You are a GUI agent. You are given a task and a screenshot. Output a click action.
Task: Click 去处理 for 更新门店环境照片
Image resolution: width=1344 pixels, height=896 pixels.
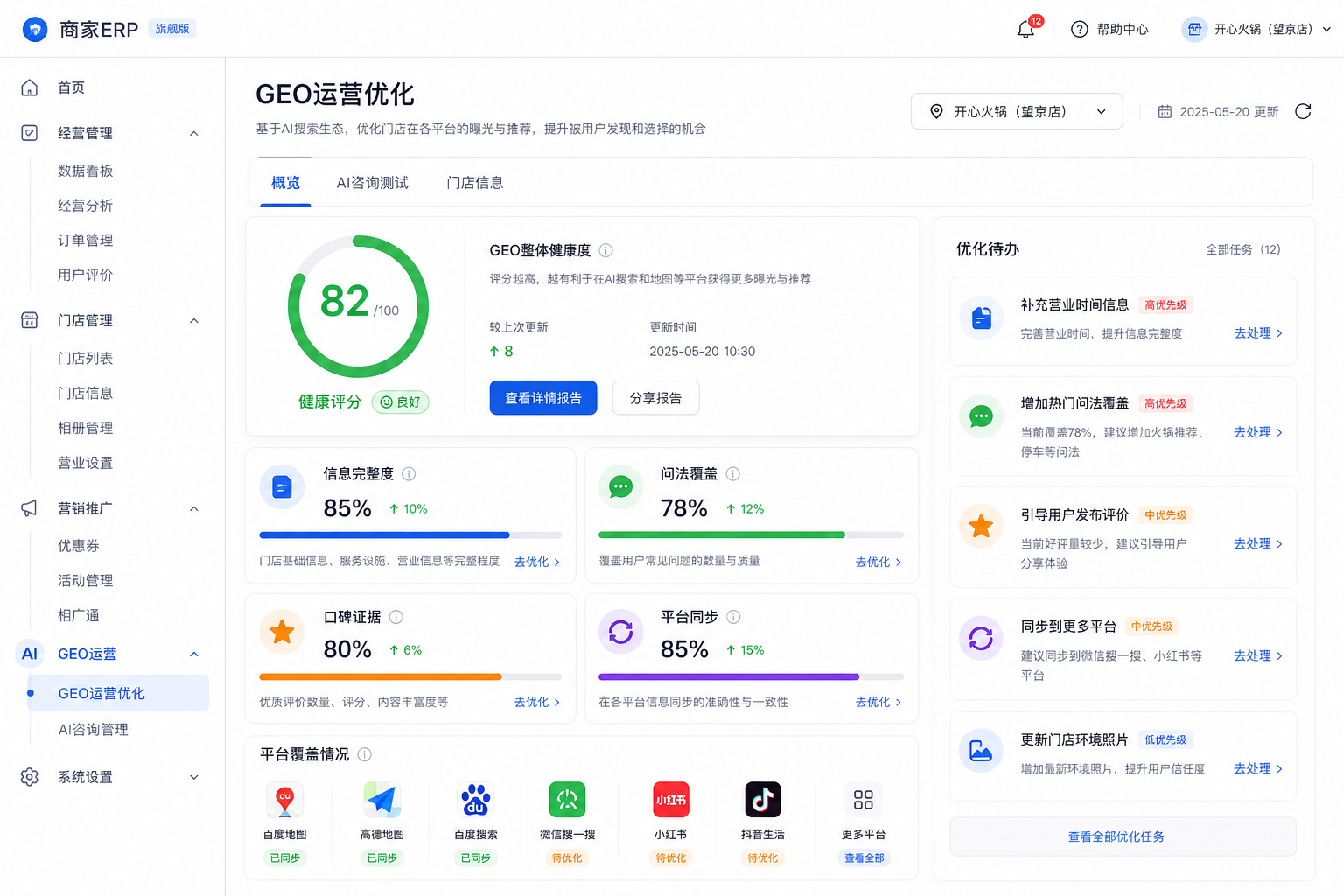1258,768
